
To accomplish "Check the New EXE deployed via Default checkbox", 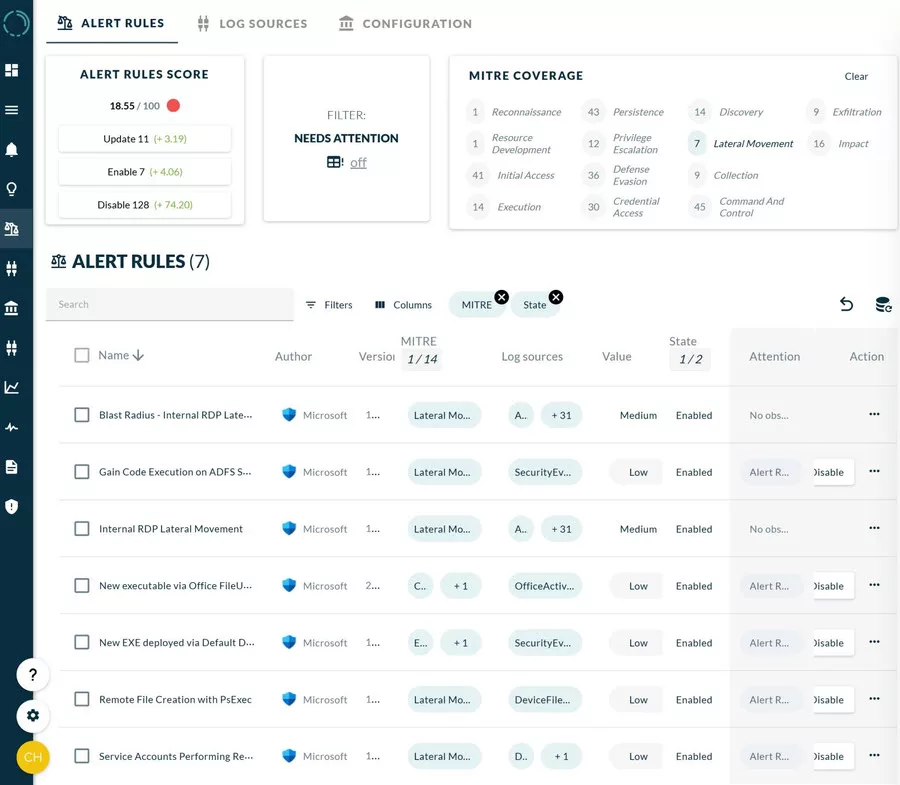I will tap(82, 642).
